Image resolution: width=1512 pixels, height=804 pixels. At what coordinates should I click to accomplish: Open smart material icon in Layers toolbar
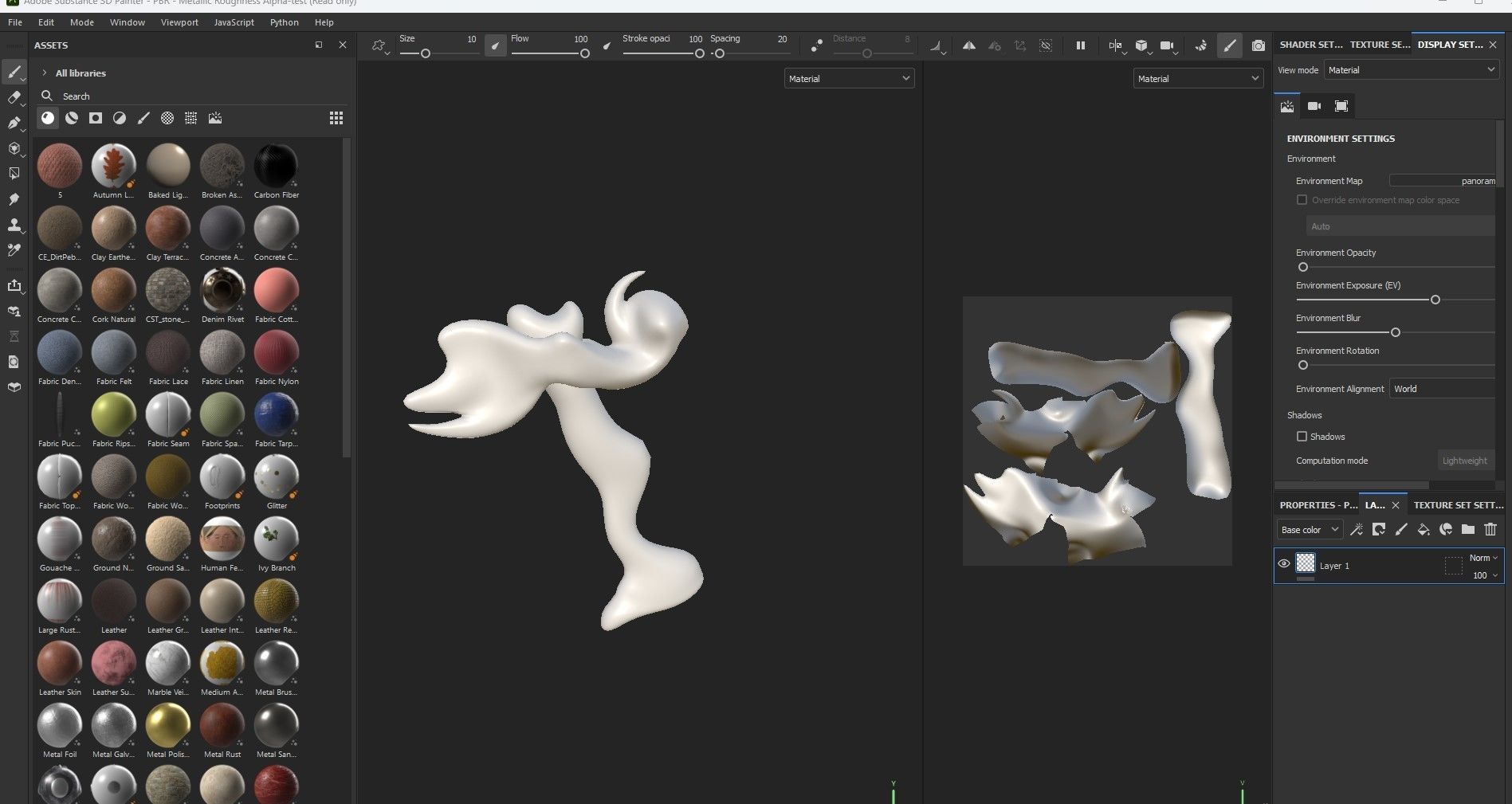1446,529
